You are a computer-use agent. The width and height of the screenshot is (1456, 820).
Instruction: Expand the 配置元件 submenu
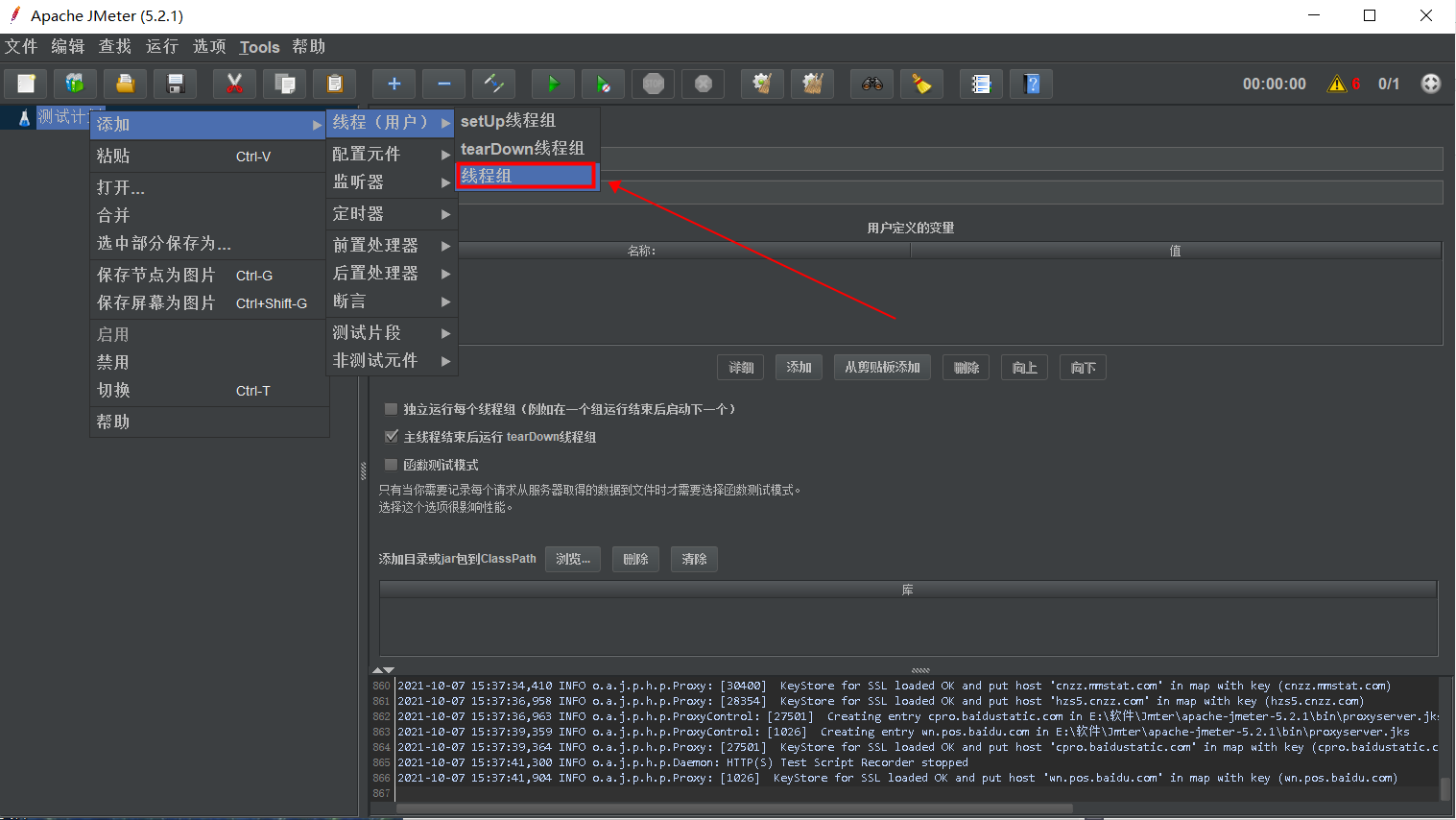tap(392, 154)
